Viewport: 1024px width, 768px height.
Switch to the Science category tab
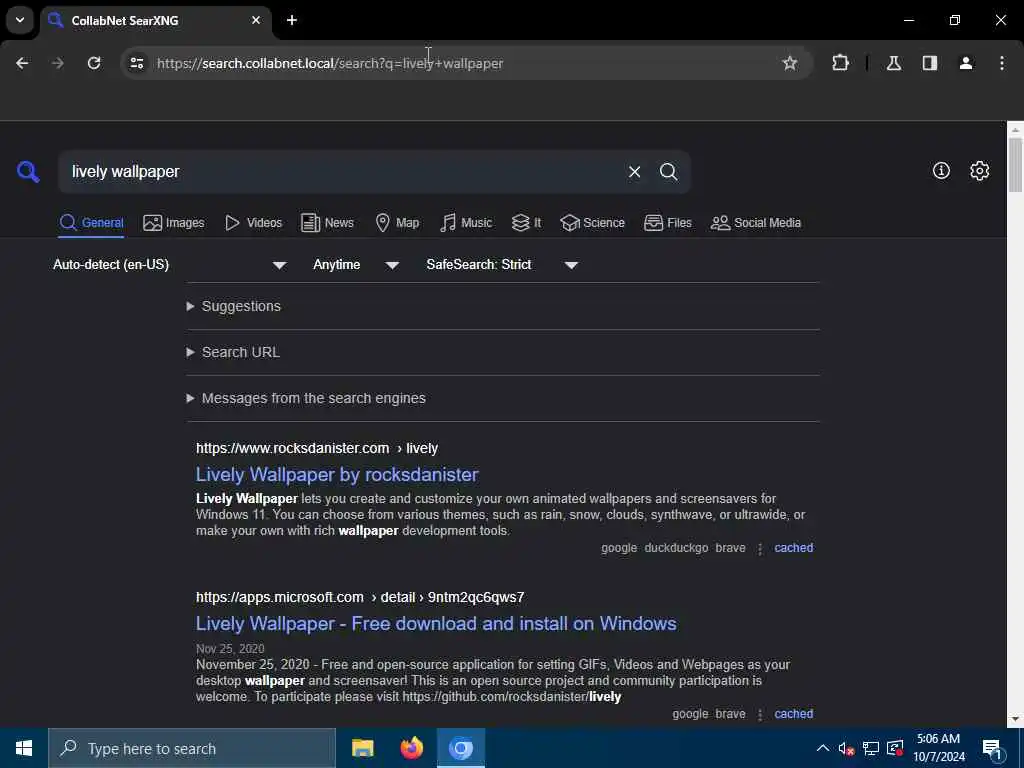(x=592, y=223)
